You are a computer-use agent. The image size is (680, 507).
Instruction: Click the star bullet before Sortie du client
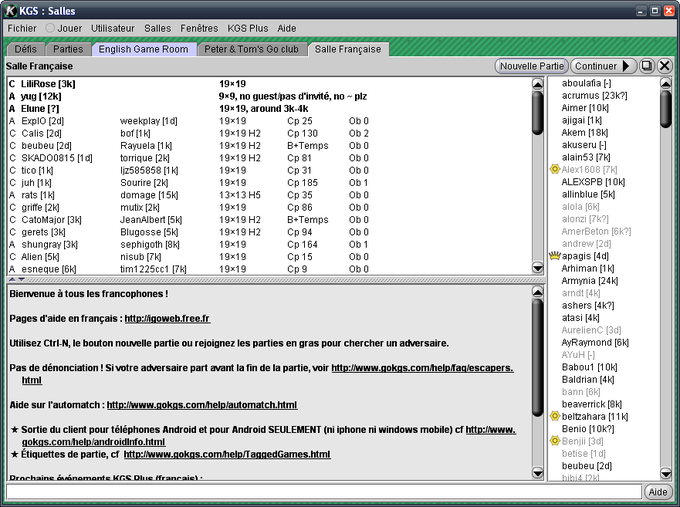(x=14, y=430)
